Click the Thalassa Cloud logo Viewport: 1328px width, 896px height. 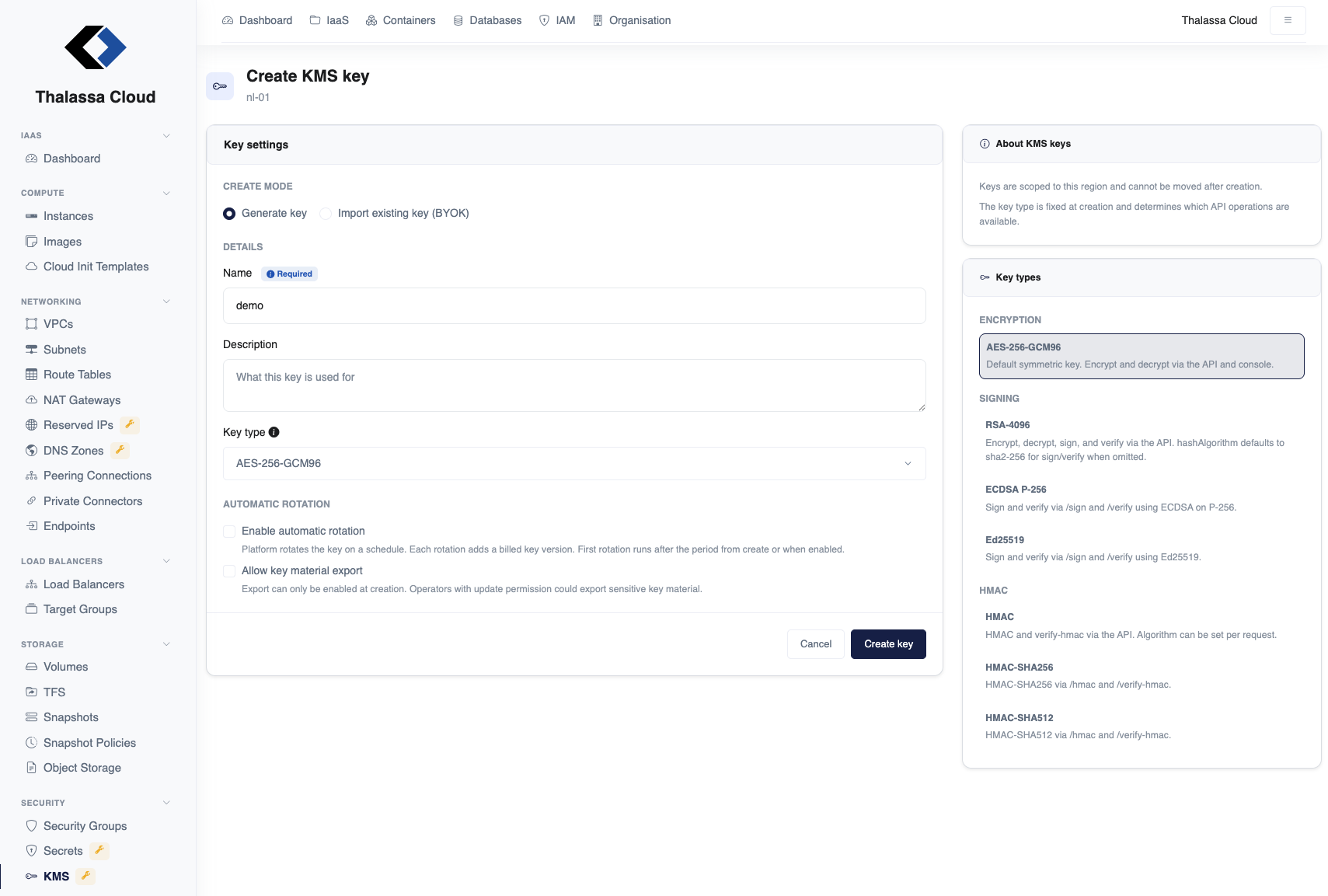pos(96,47)
